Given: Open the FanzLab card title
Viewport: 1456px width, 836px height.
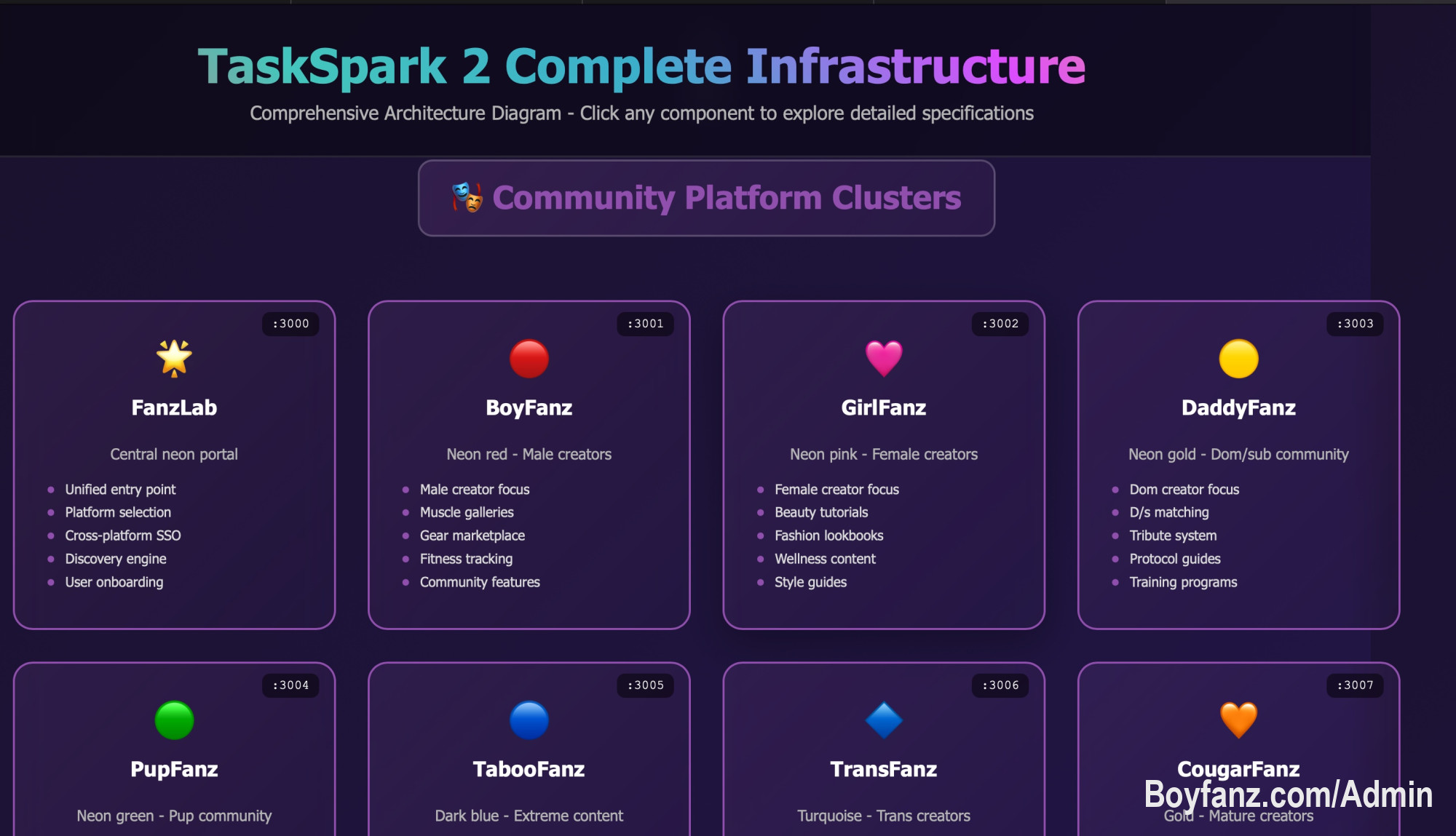Looking at the screenshot, I should [174, 407].
